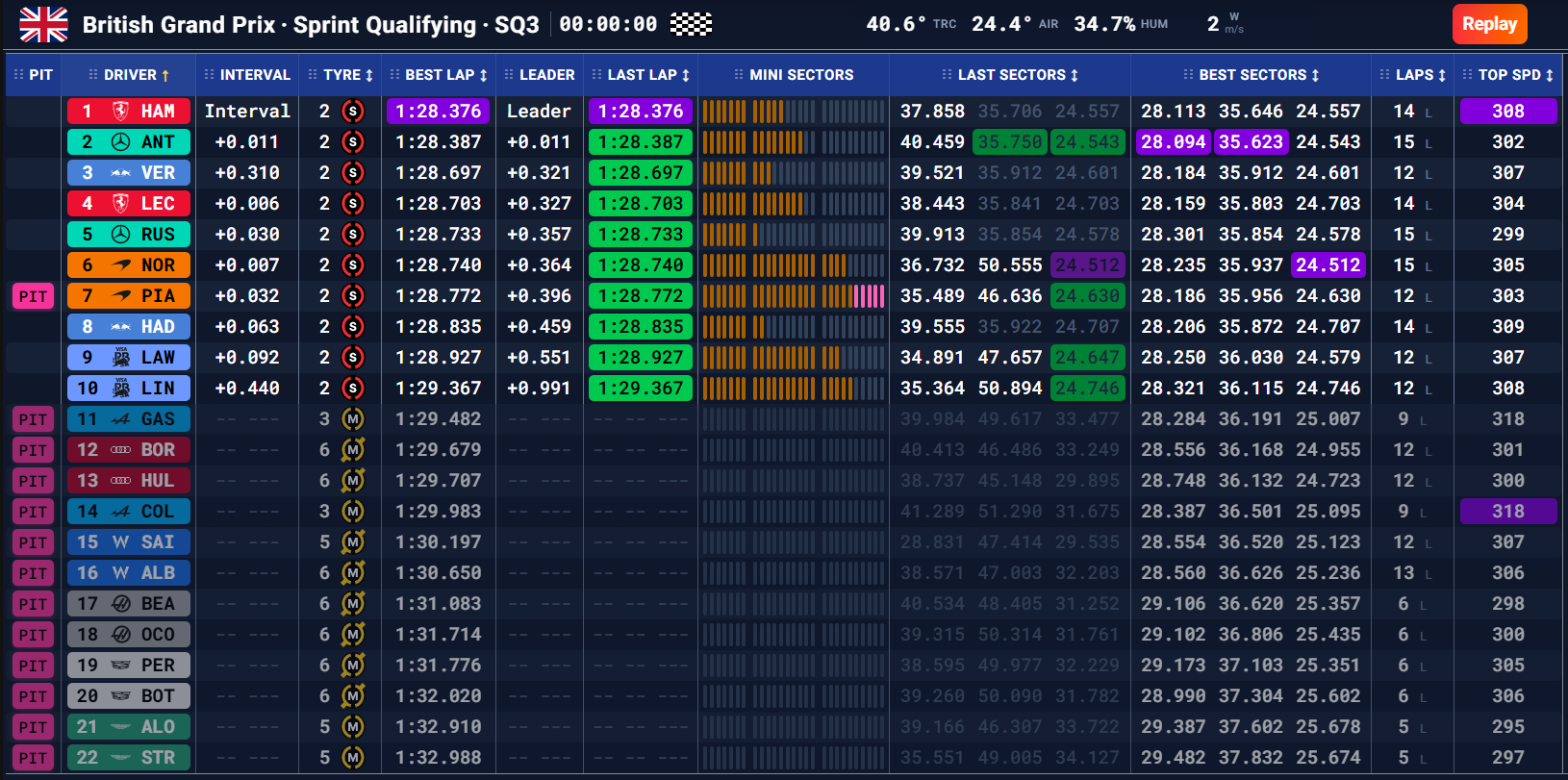Toggle the PIT badge next to PIA
Viewport: 1568px width, 780px height.
(x=34, y=296)
